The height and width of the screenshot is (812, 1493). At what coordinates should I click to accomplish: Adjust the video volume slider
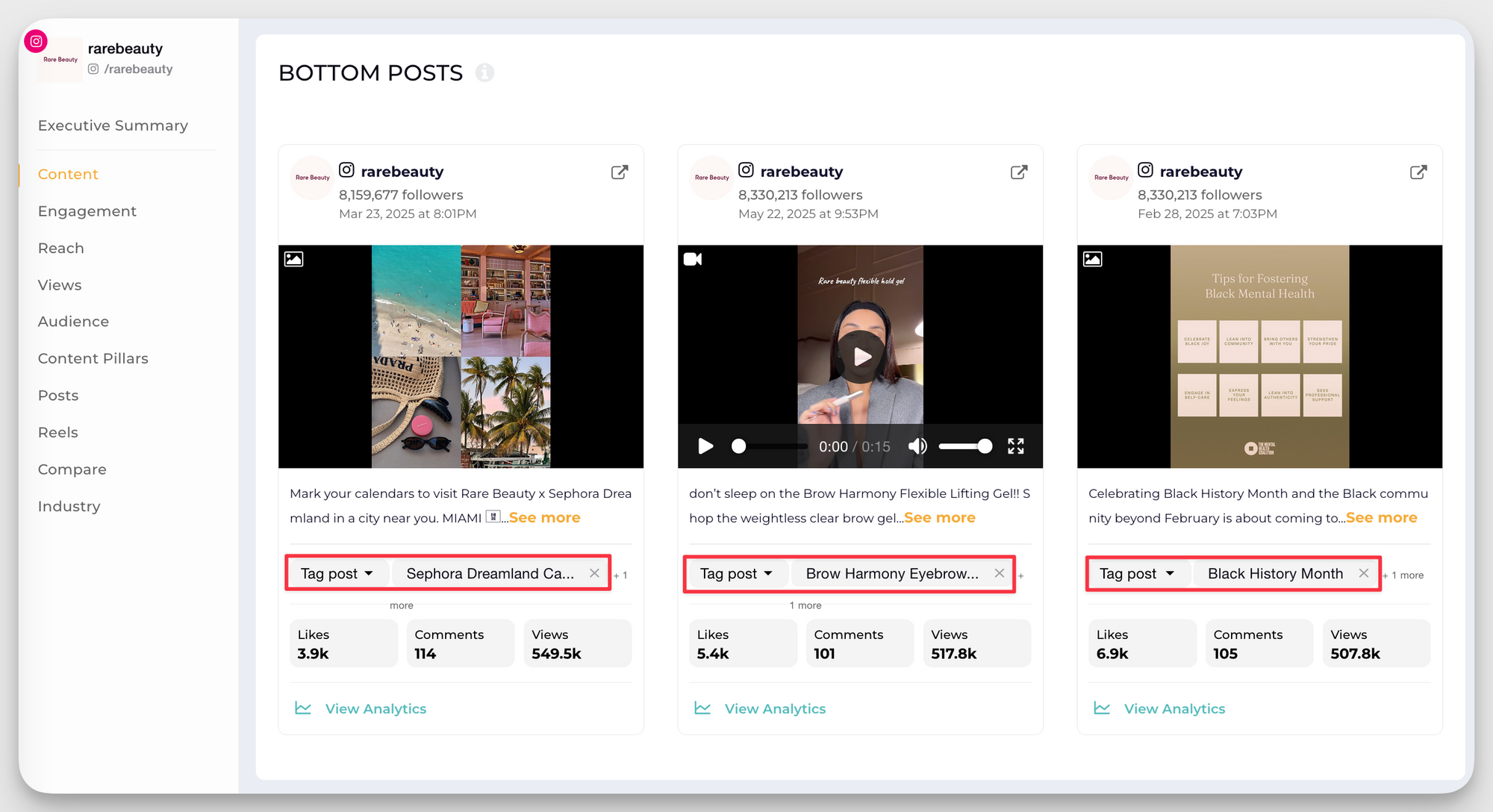[x=965, y=446]
